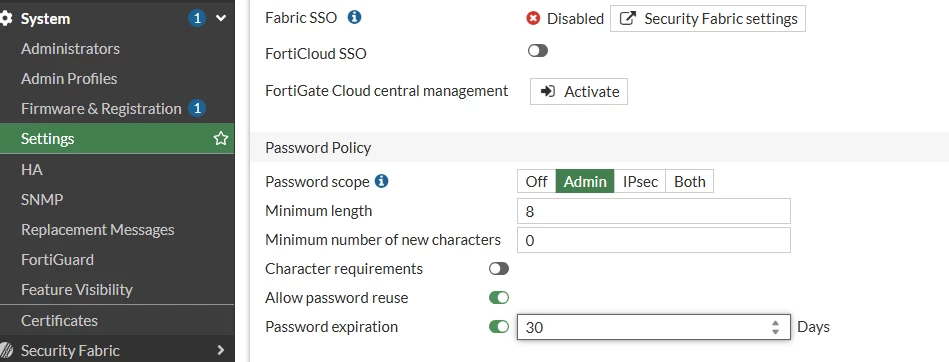The height and width of the screenshot is (362, 949).
Task: Click the Activate login arrow icon
Action: coord(548,91)
